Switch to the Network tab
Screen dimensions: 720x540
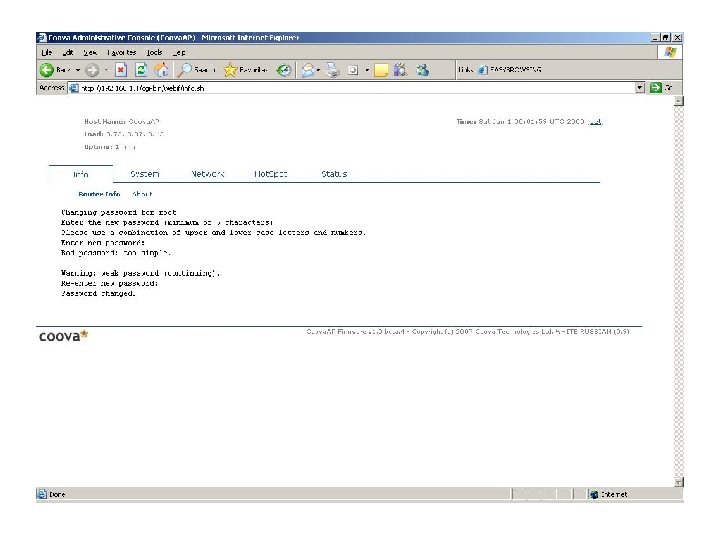point(208,174)
